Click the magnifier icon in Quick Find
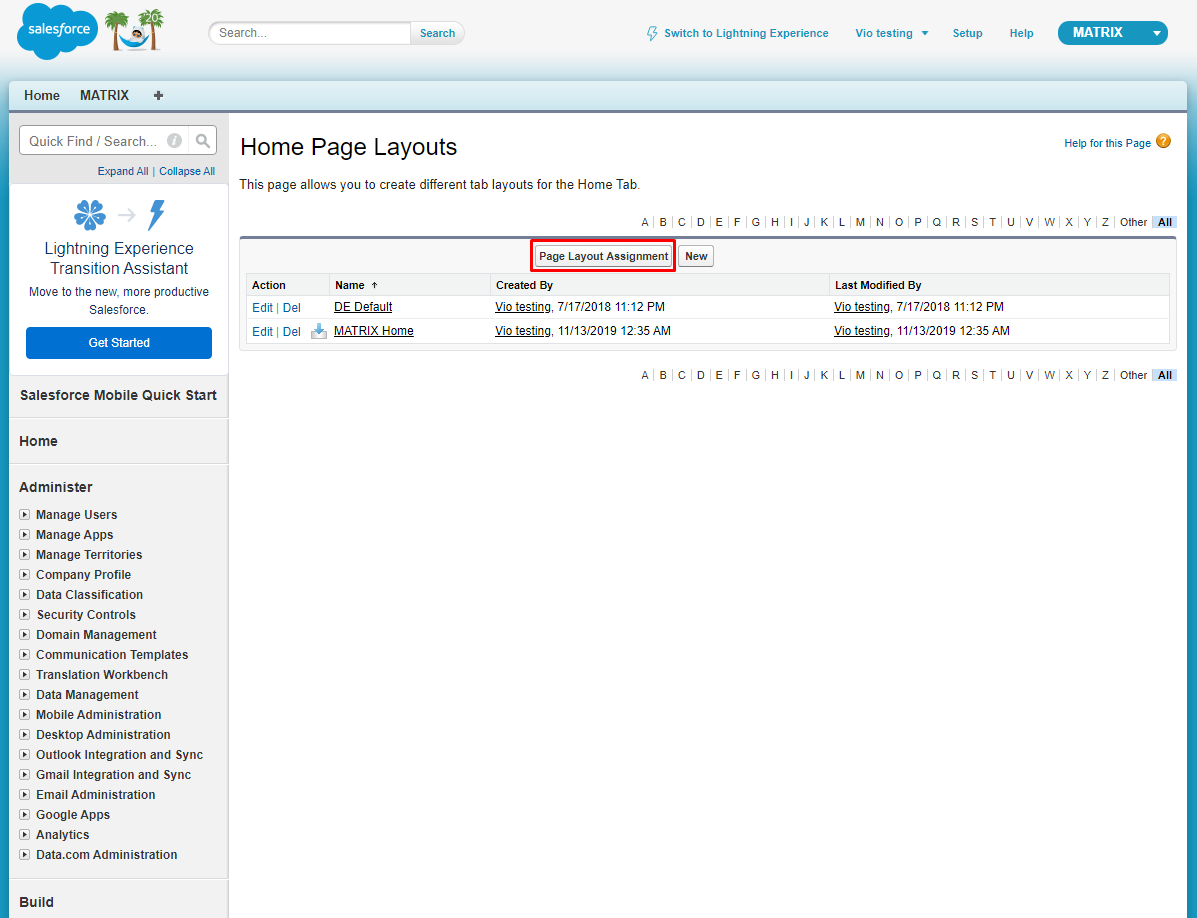Viewport: 1197px width, 918px height. click(202, 141)
